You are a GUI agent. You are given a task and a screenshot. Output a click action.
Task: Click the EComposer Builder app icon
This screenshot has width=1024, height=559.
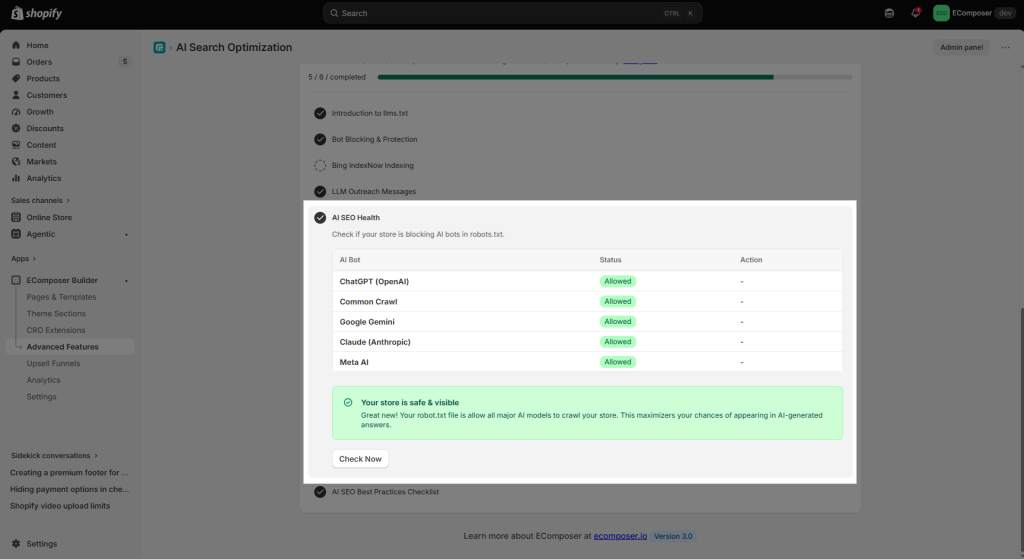pyautogui.click(x=16, y=280)
